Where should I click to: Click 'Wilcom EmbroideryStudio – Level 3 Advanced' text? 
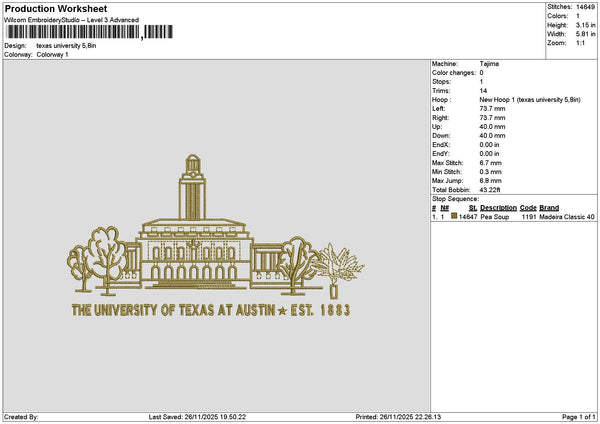(x=72, y=20)
